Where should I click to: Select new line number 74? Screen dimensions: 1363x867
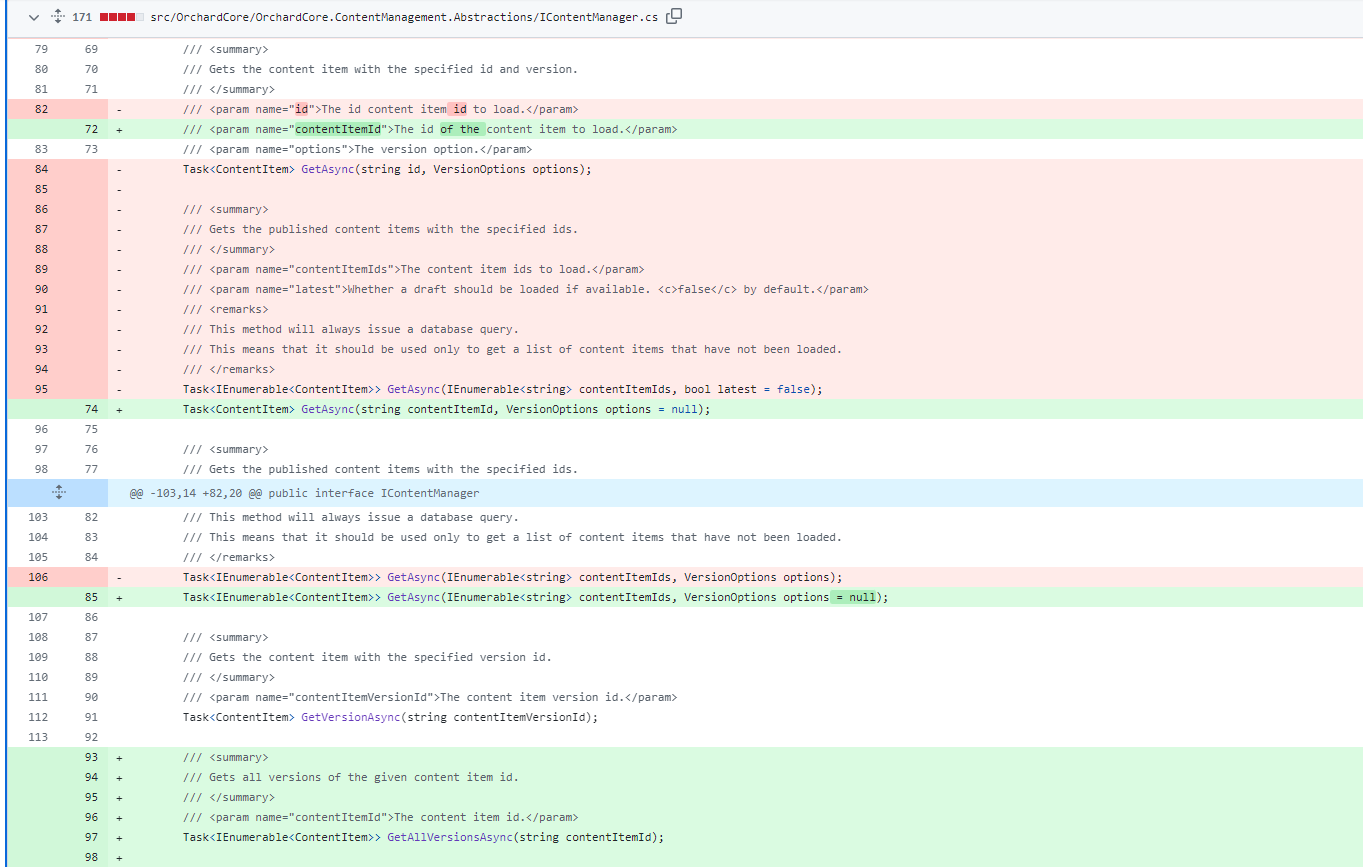coord(91,409)
